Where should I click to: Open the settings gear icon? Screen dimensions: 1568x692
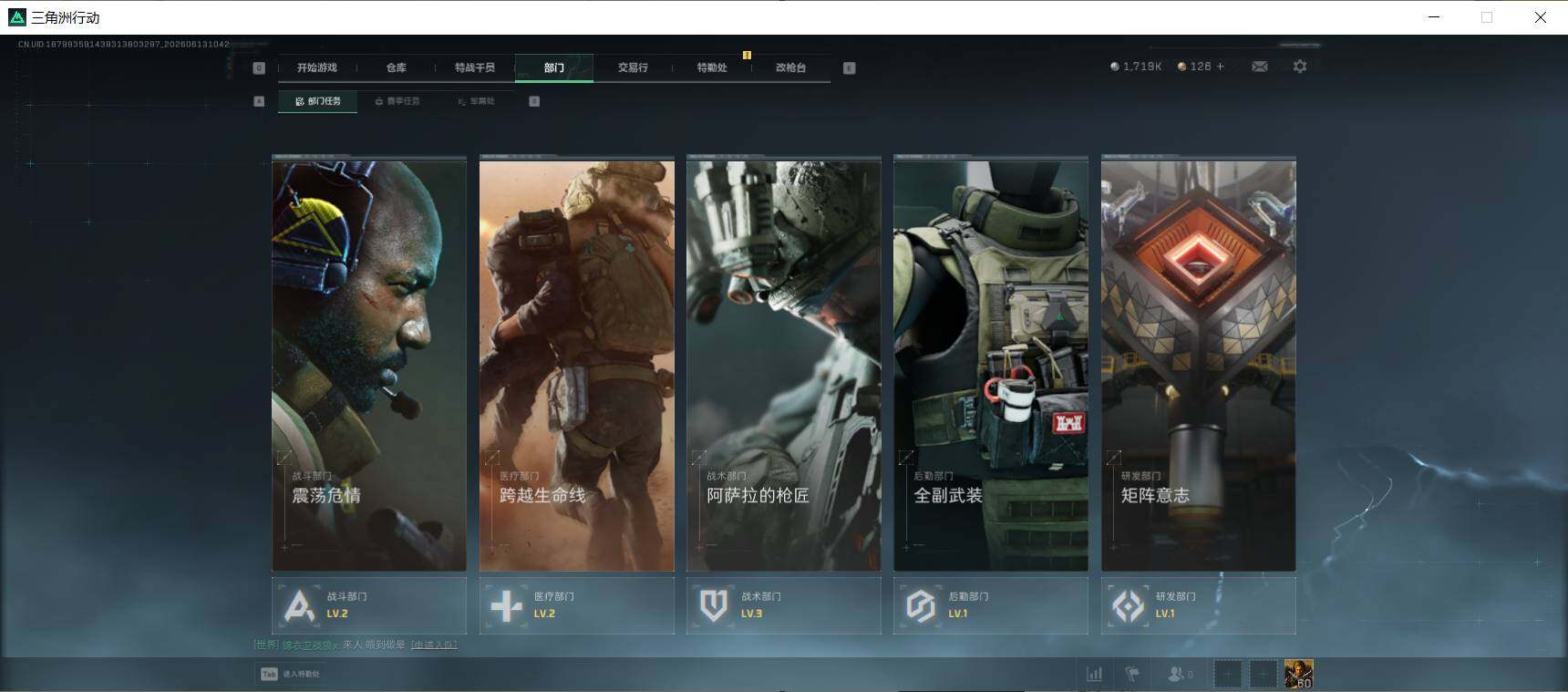[1300, 67]
